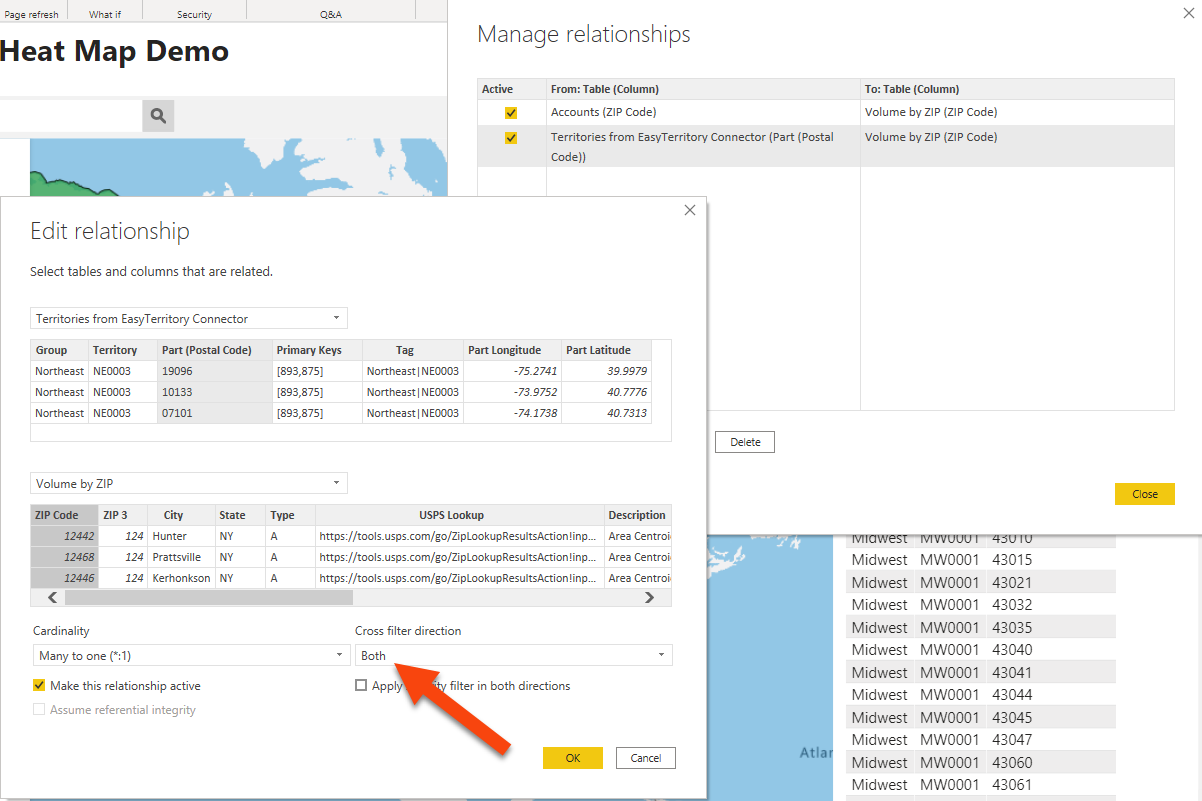Expand the Cardinality dropdown
1202x801 pixels.
190,656
